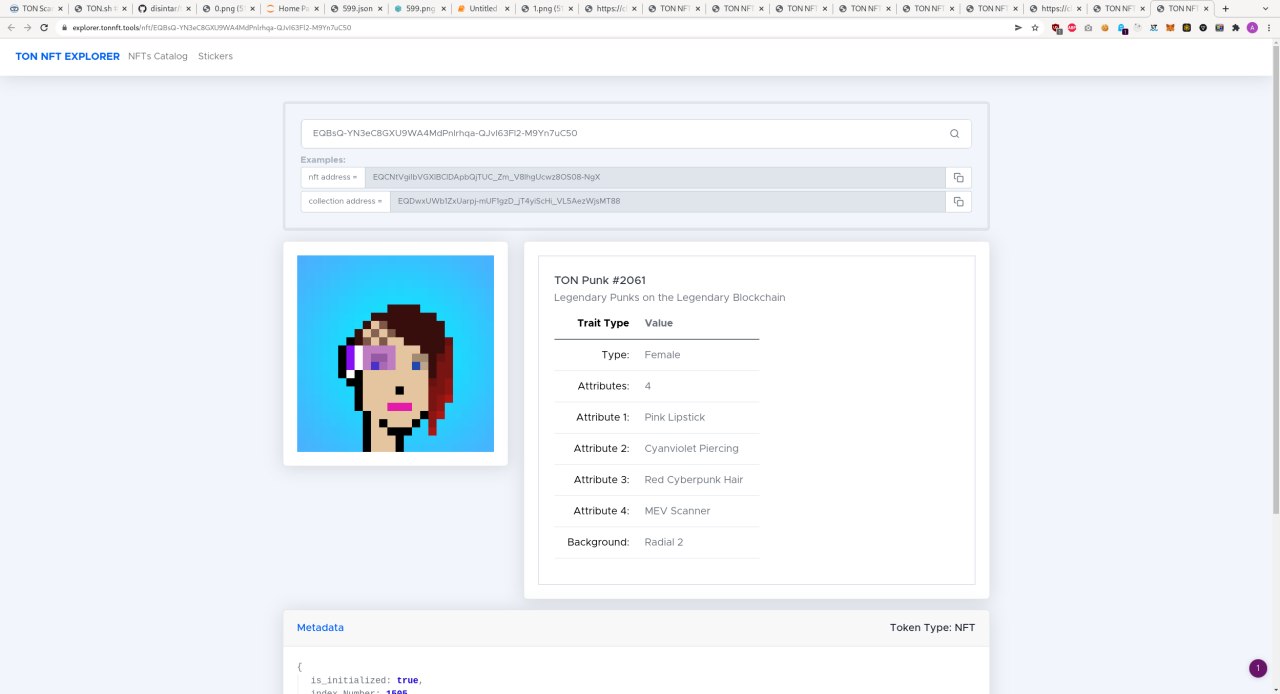Screen dimensions: 1280x694
Task: Click the "Pink Lipstick" attribute value
Action: pyautogui.click(x=675, y=417)
